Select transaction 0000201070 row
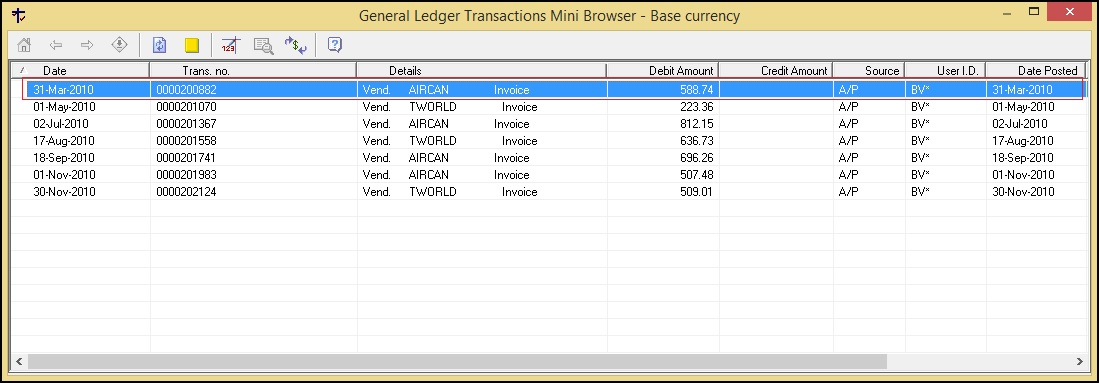 click(x=548, y=107)
